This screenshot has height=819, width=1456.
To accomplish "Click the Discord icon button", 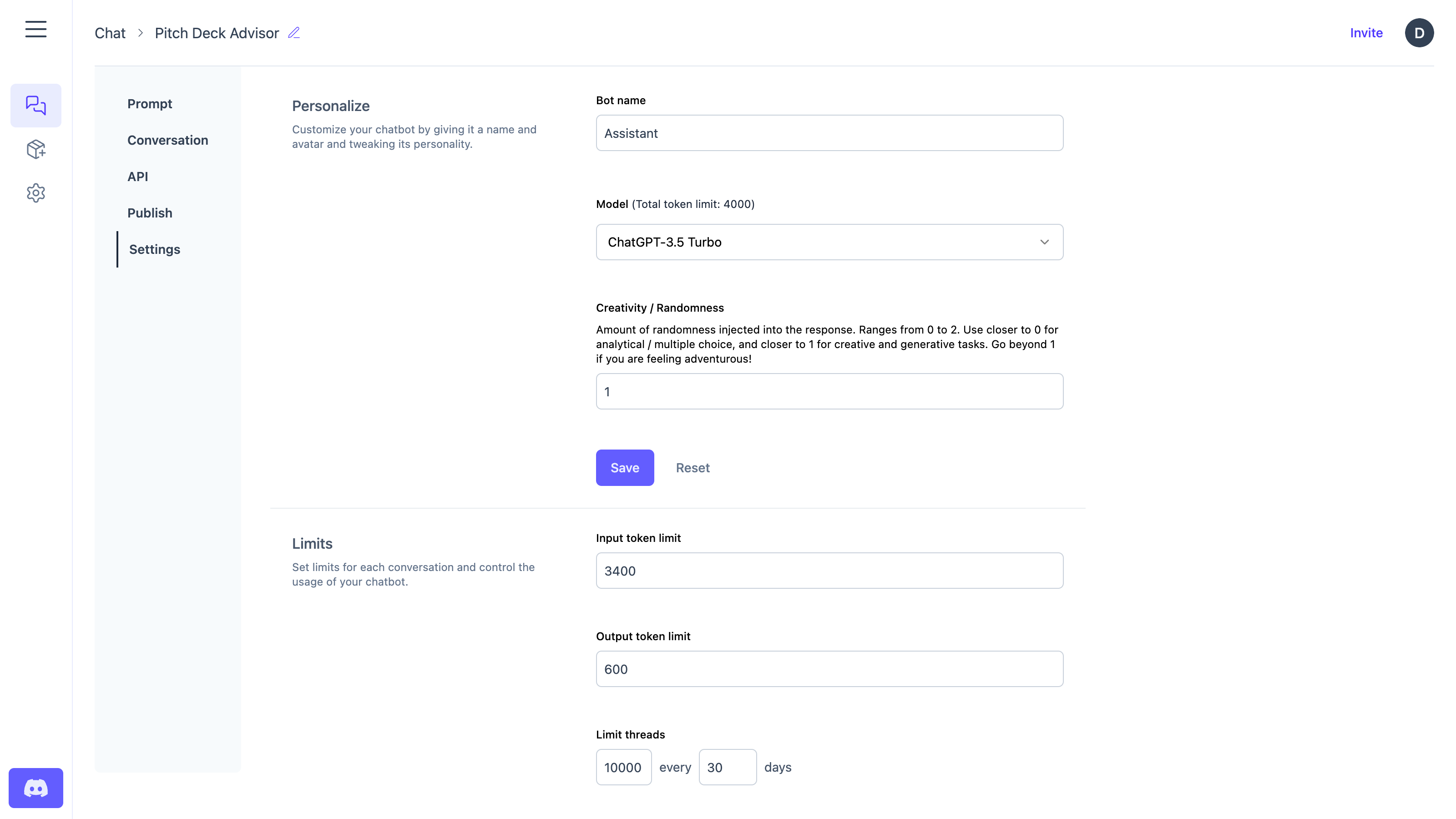I will (35, 787).
